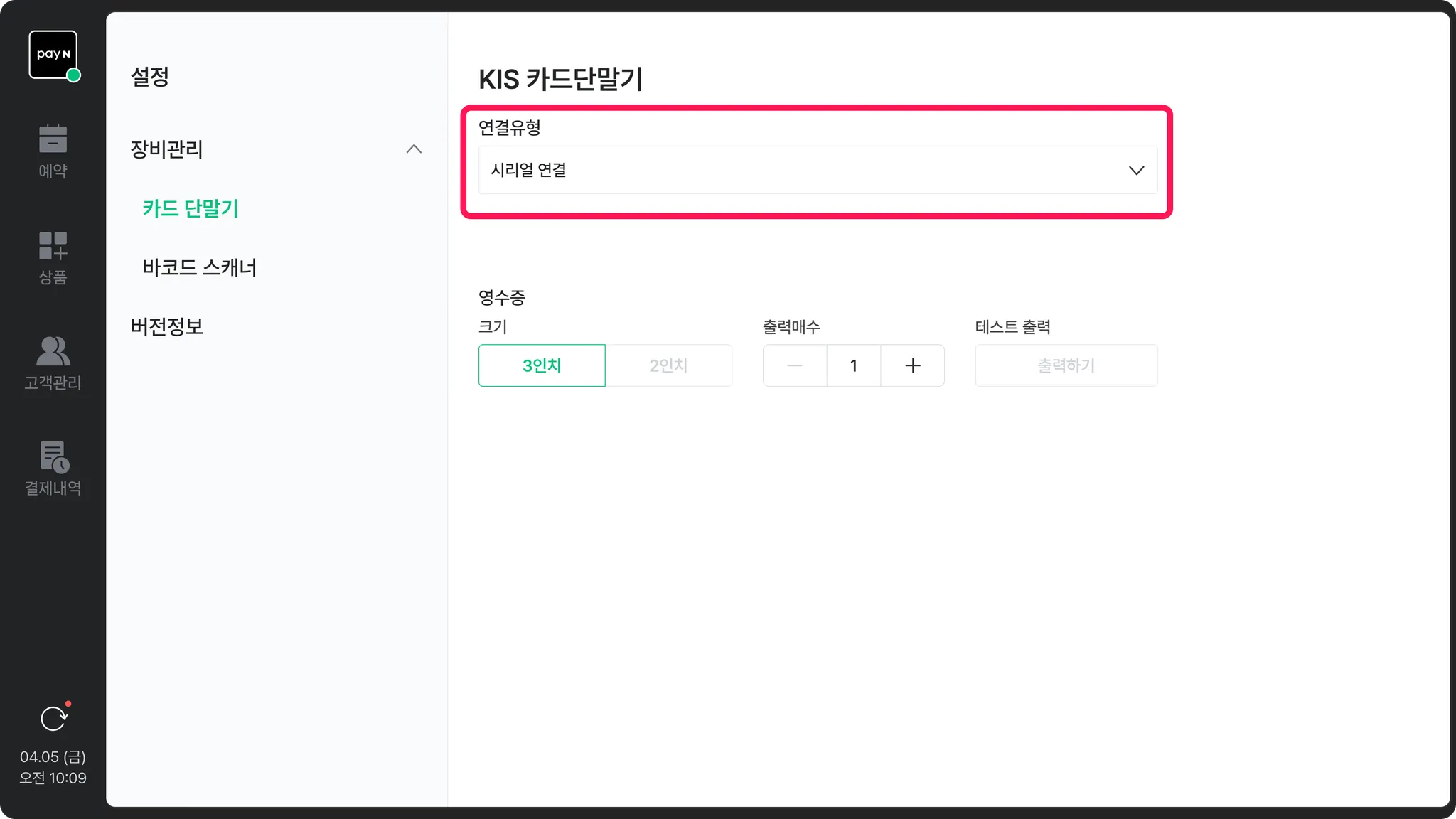Increase 출력매수 with plus button
1456x819 pixels.
pos(913,365)
